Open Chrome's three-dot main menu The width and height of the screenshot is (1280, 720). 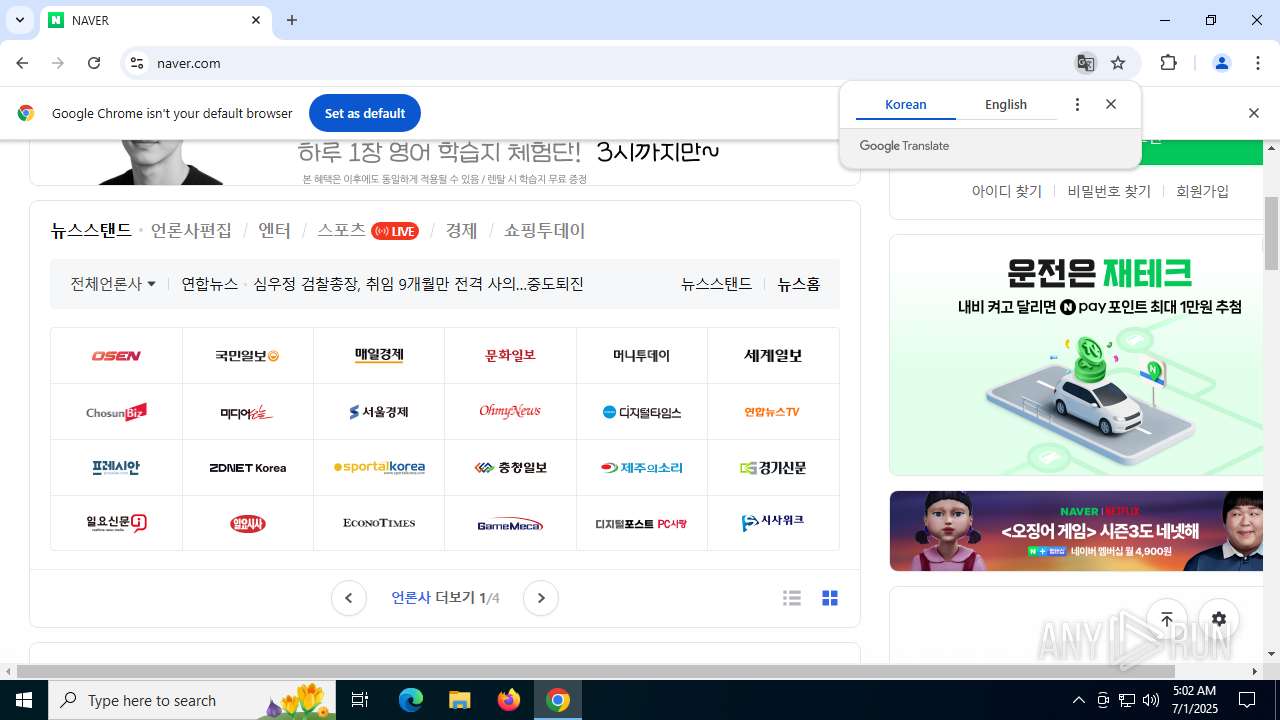point(1258,63)
